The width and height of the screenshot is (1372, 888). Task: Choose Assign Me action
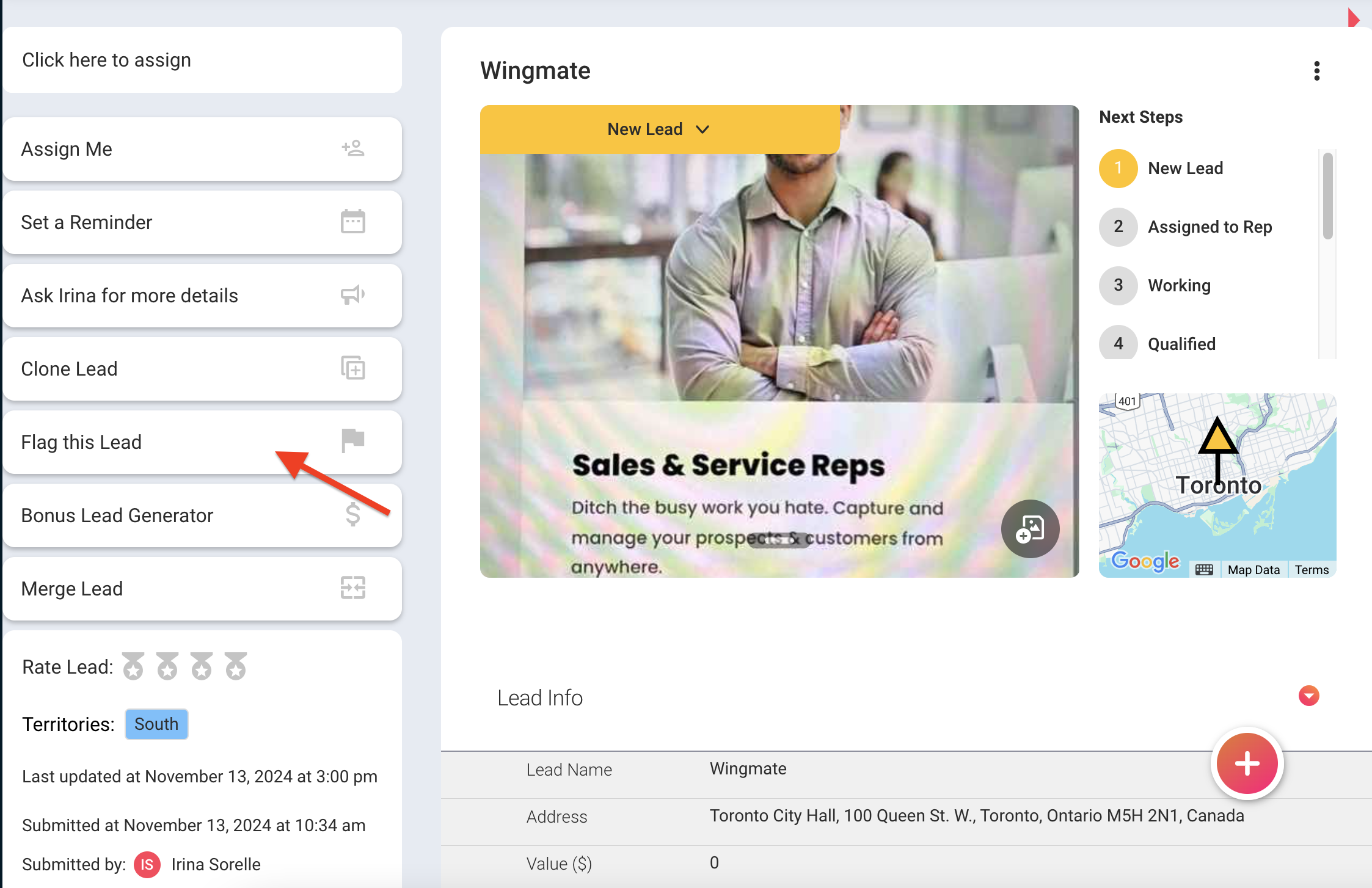click(x=202, y=149)
